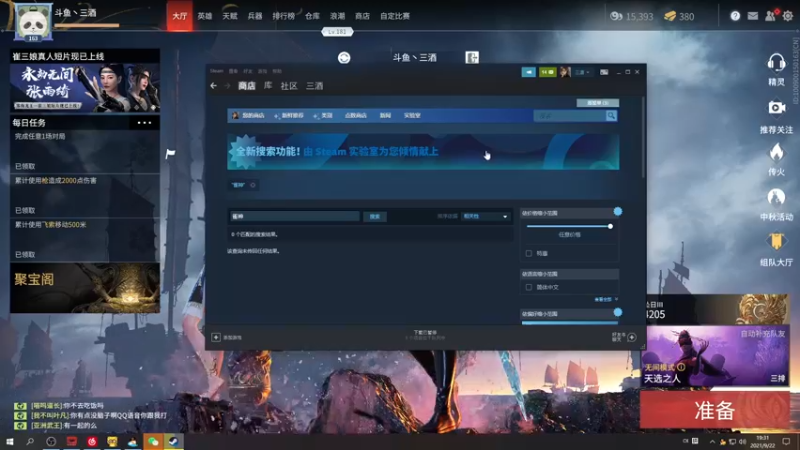Open the 兵器 weapons tab
This screenshot has width=800, height=450.
pos(255,16)
